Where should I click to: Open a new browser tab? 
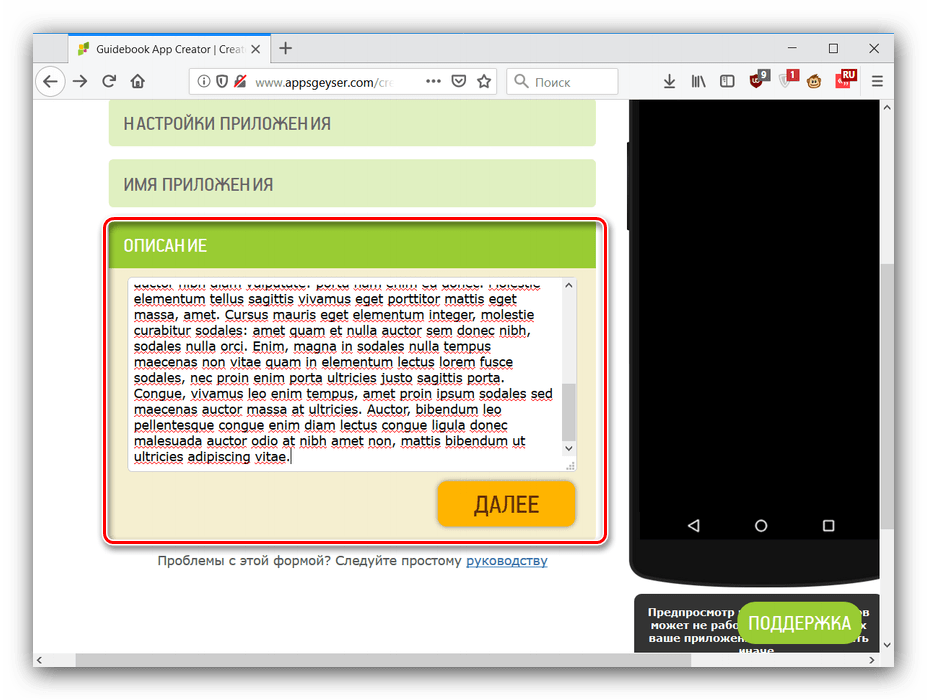tap(286, 48)
